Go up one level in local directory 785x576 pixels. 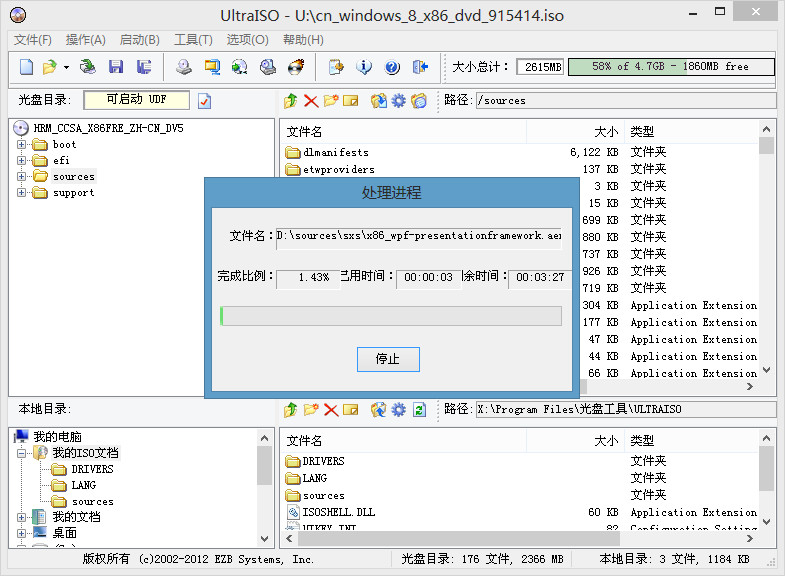(x=290, y=410)
